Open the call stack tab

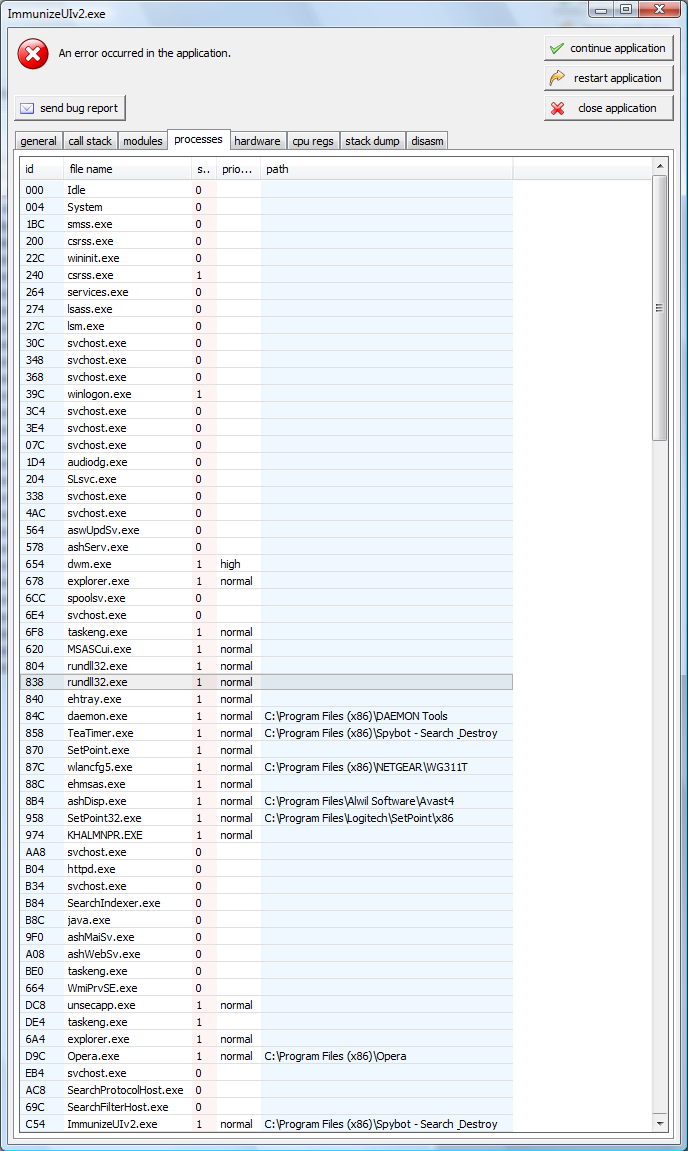pyautogui.click(x=90, y=141)
